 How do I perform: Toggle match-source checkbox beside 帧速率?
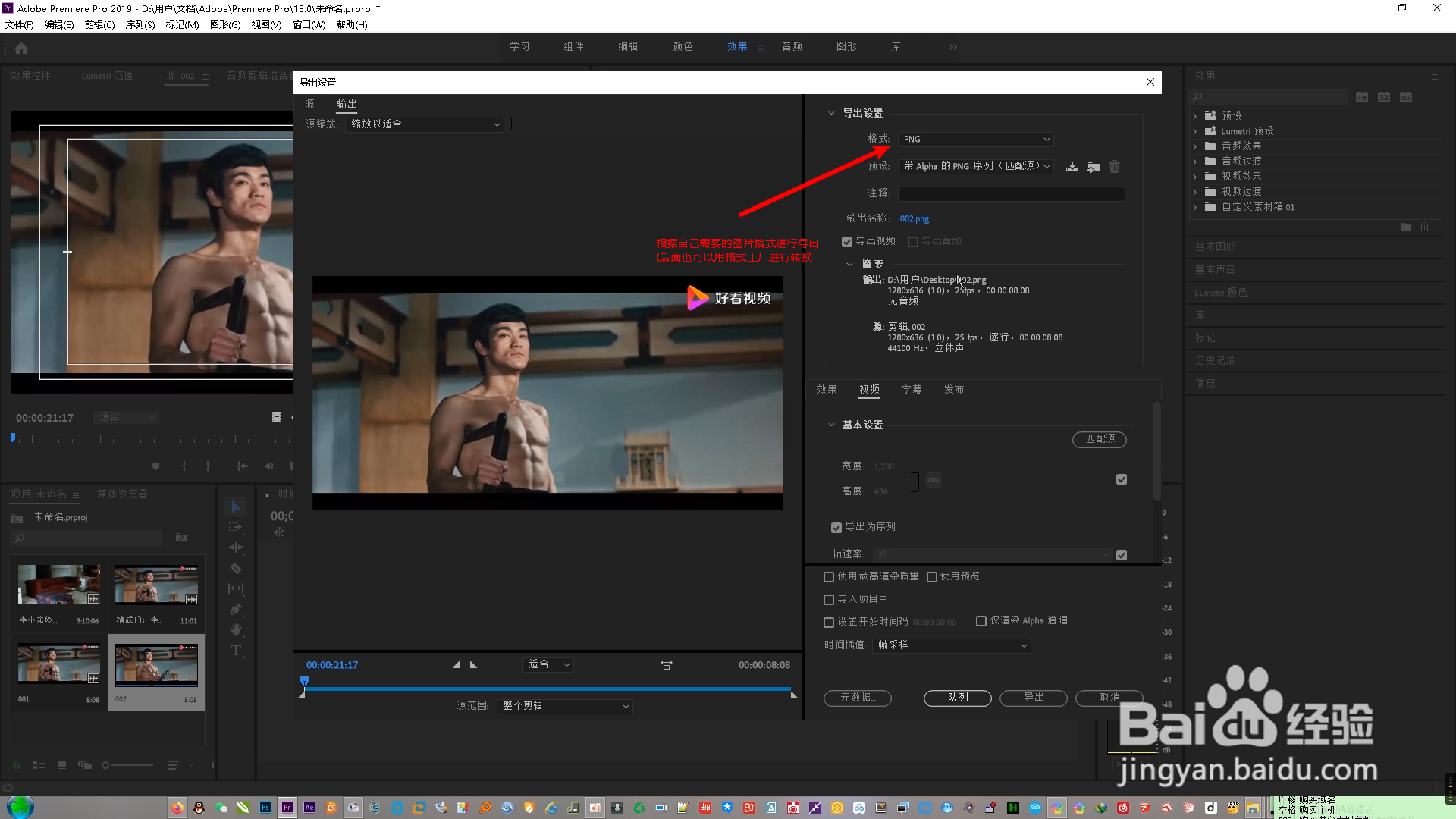(x=1122, y=555)
